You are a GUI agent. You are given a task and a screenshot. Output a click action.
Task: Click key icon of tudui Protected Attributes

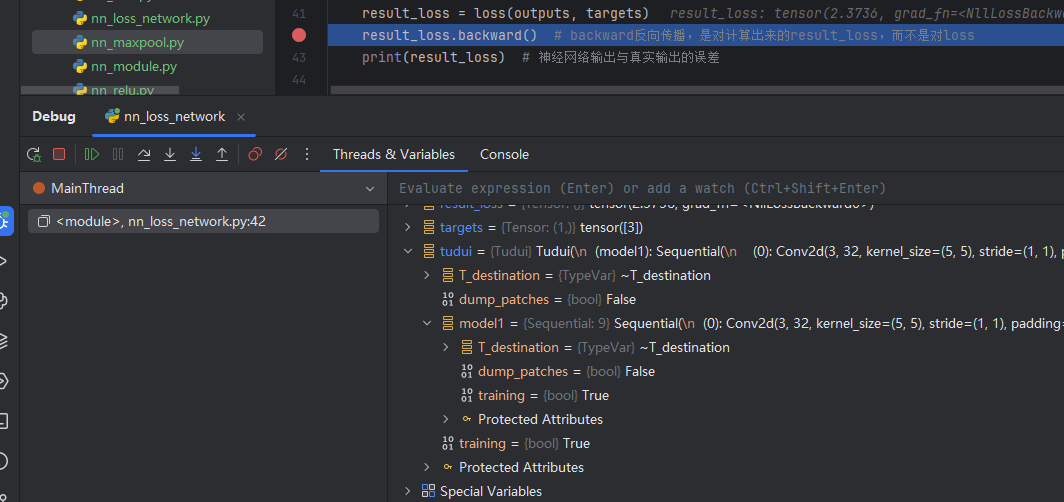pyautogui.click(x=447, y=467)
